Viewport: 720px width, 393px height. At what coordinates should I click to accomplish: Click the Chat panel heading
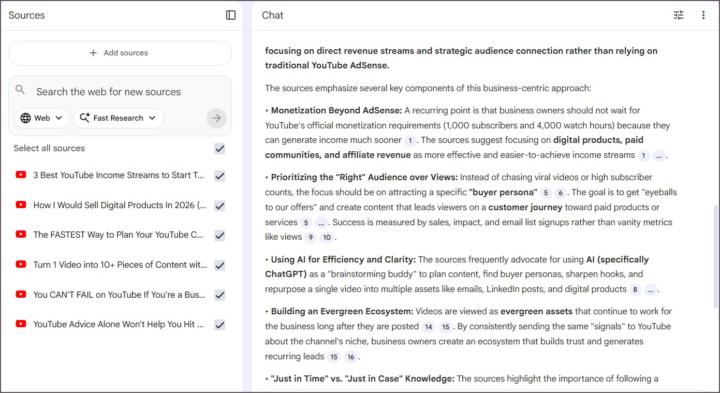pyautogui.click(x=272, y=15)
